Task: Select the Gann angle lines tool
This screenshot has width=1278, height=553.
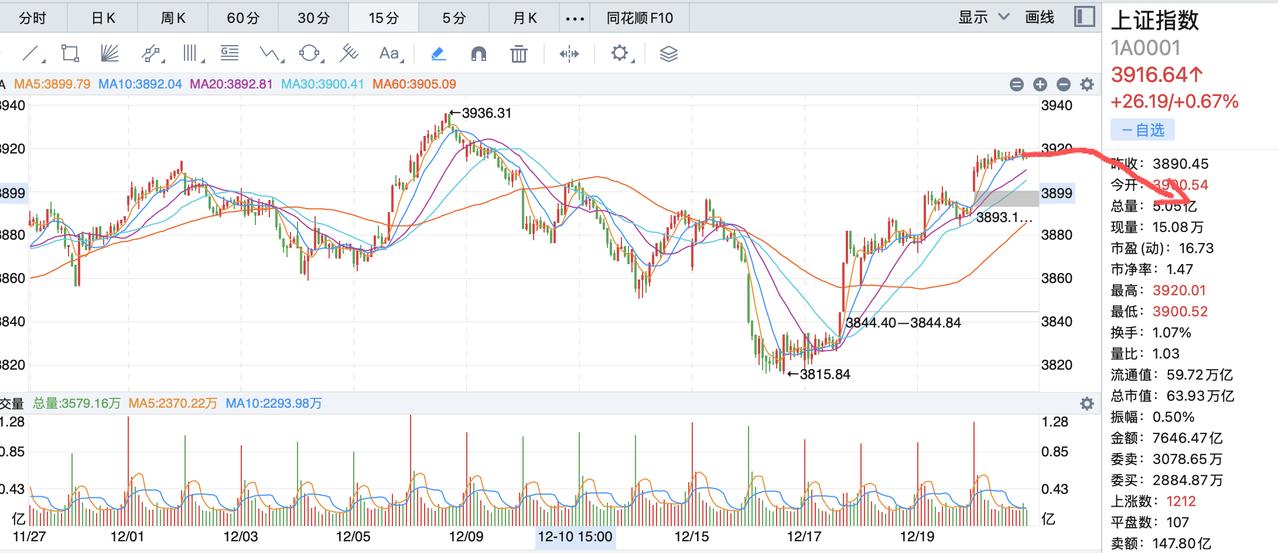Action: pyautogui.click(x=349, y=53)
